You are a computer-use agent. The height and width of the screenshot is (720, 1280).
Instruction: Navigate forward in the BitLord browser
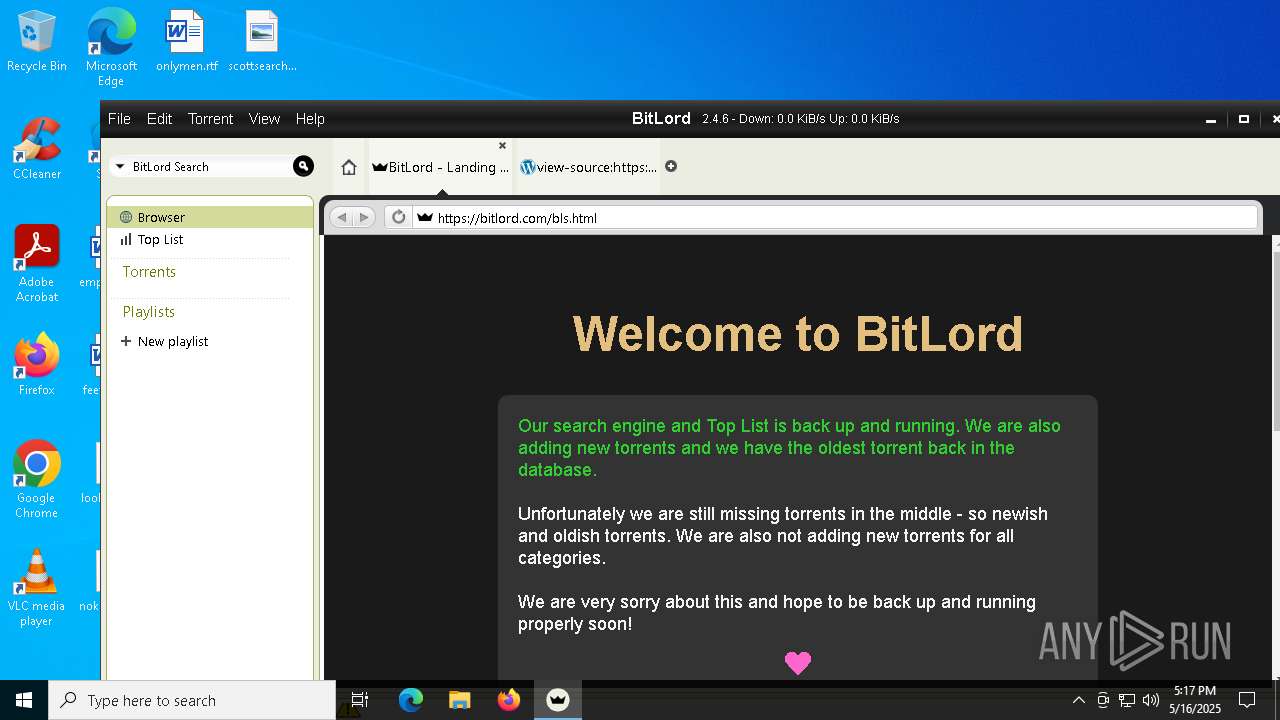pos(364,217)
